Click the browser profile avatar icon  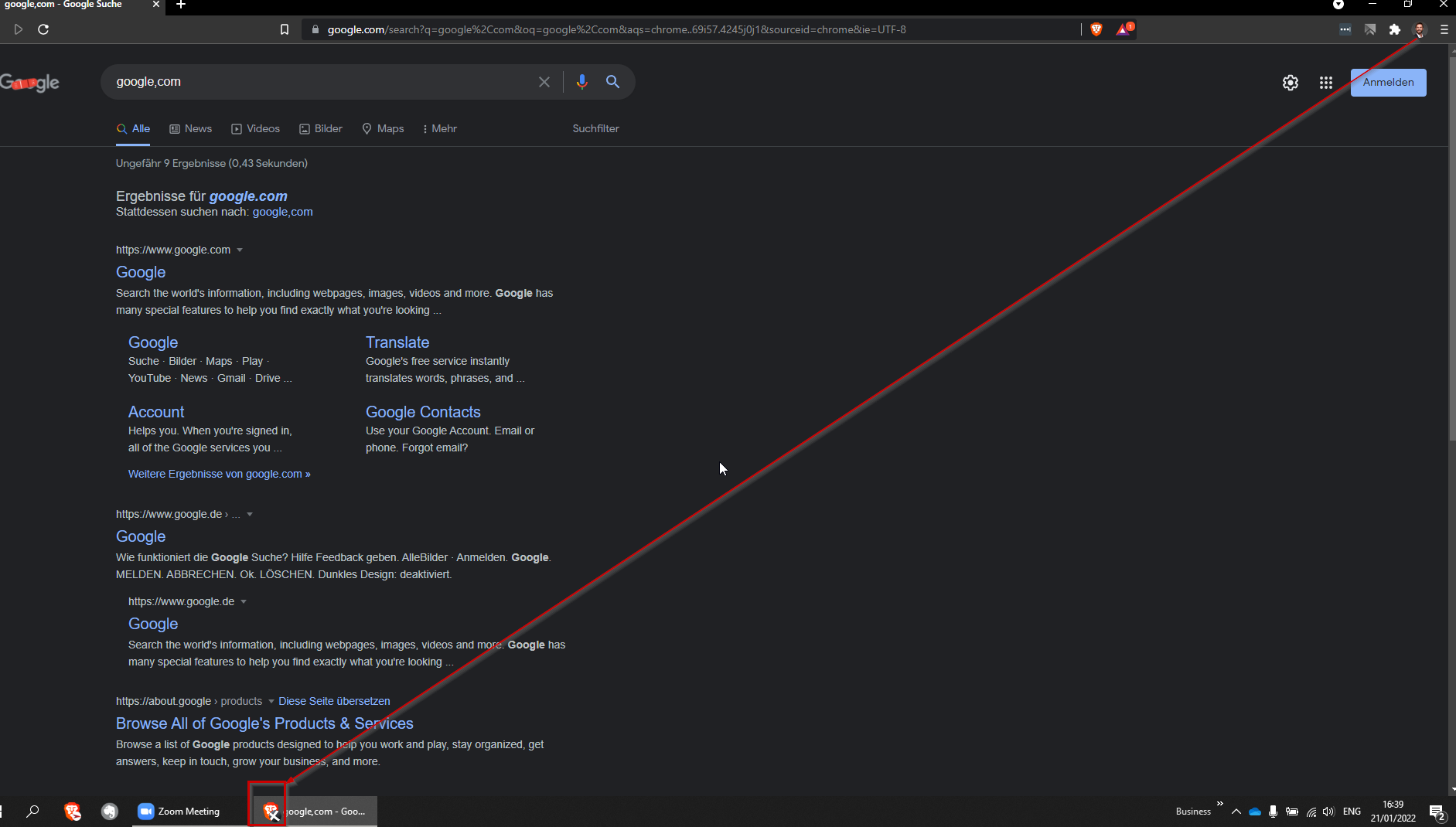coord(1419,29)
